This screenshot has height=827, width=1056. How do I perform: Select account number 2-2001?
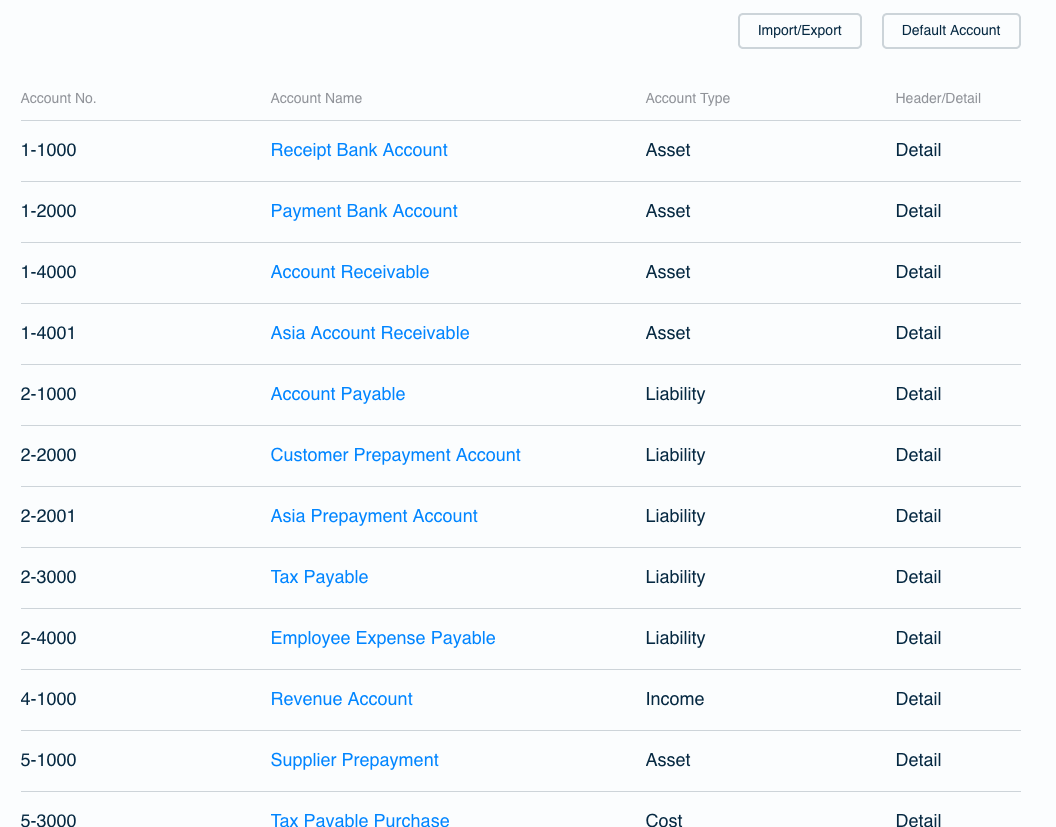[48, 516]
